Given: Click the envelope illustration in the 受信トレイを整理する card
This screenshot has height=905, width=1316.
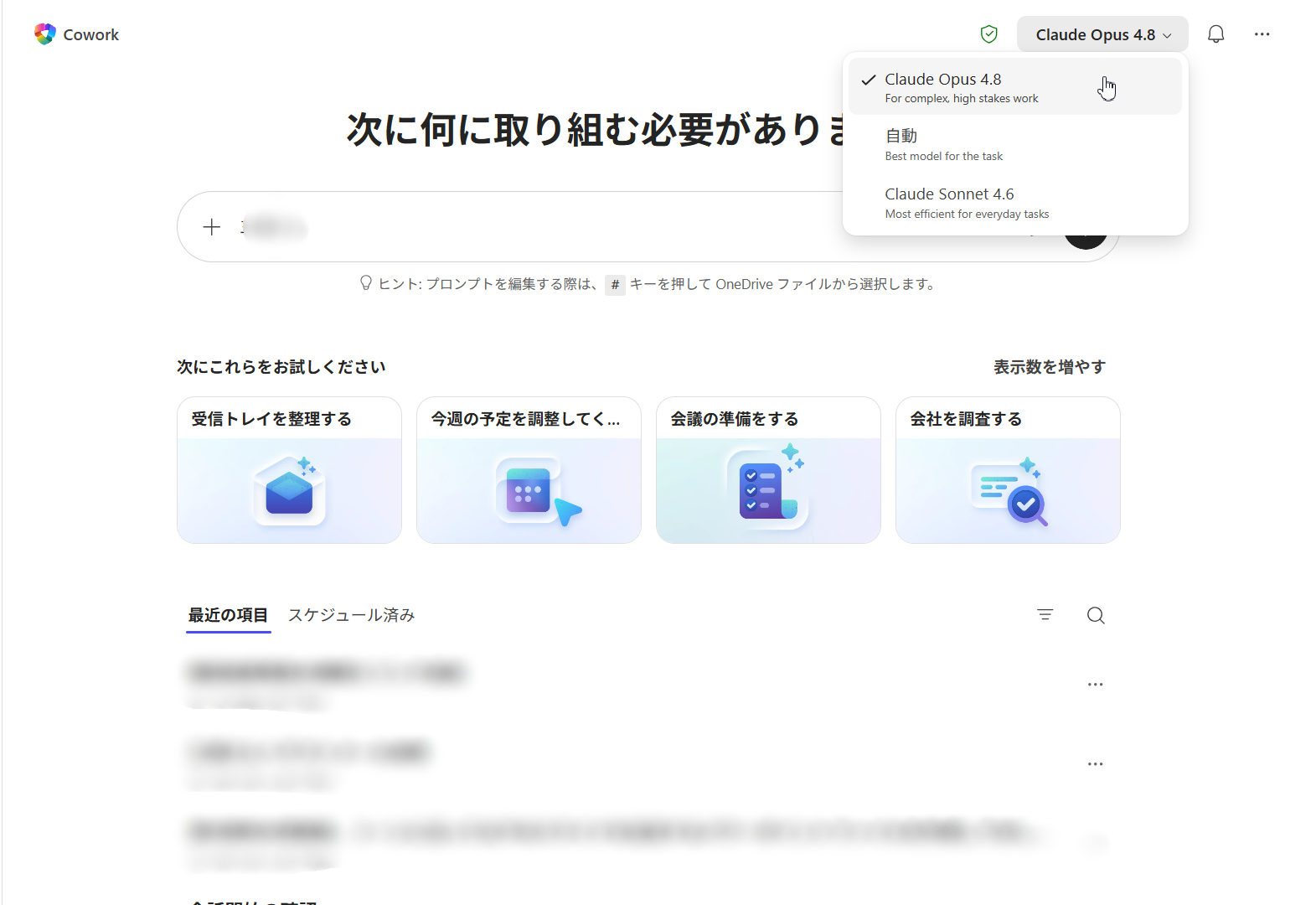Looking at the screenshot, I should 289,491.
